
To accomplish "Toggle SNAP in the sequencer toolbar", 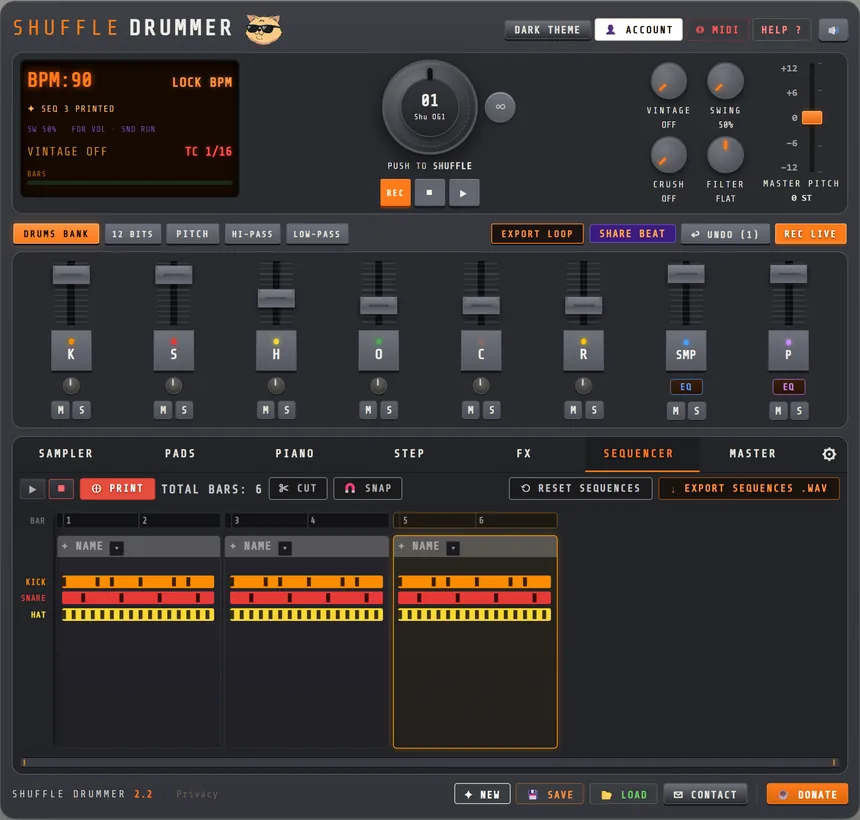I will point(367,488).
